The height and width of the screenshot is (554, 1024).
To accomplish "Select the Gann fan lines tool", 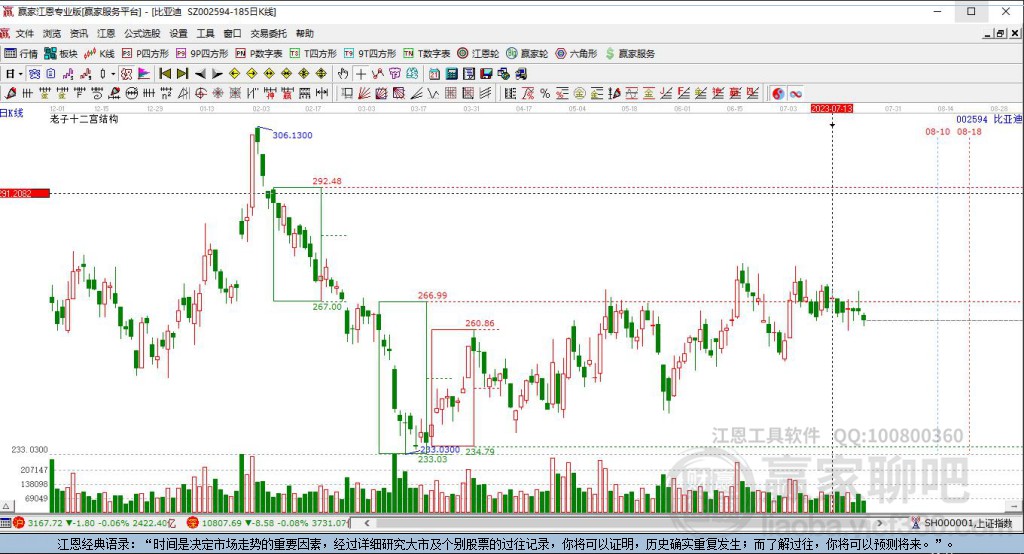I will coord(364,93).
